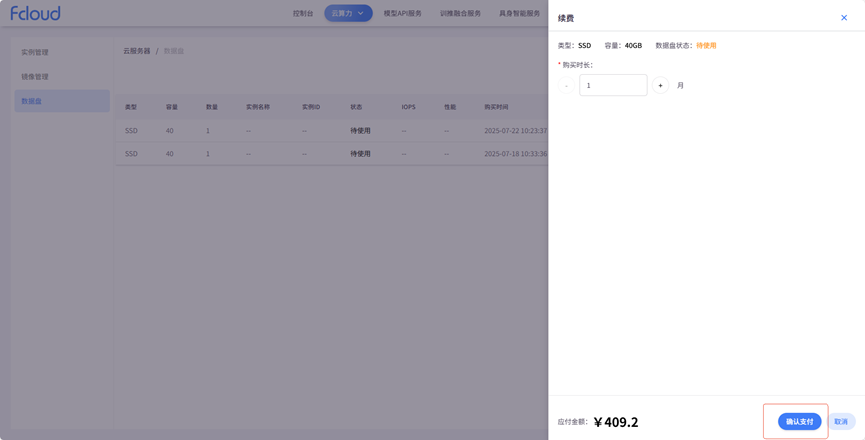Select the SSD row purchased 2025-07-18
Screen dimensions: 865x440
(x=330, y=154)
